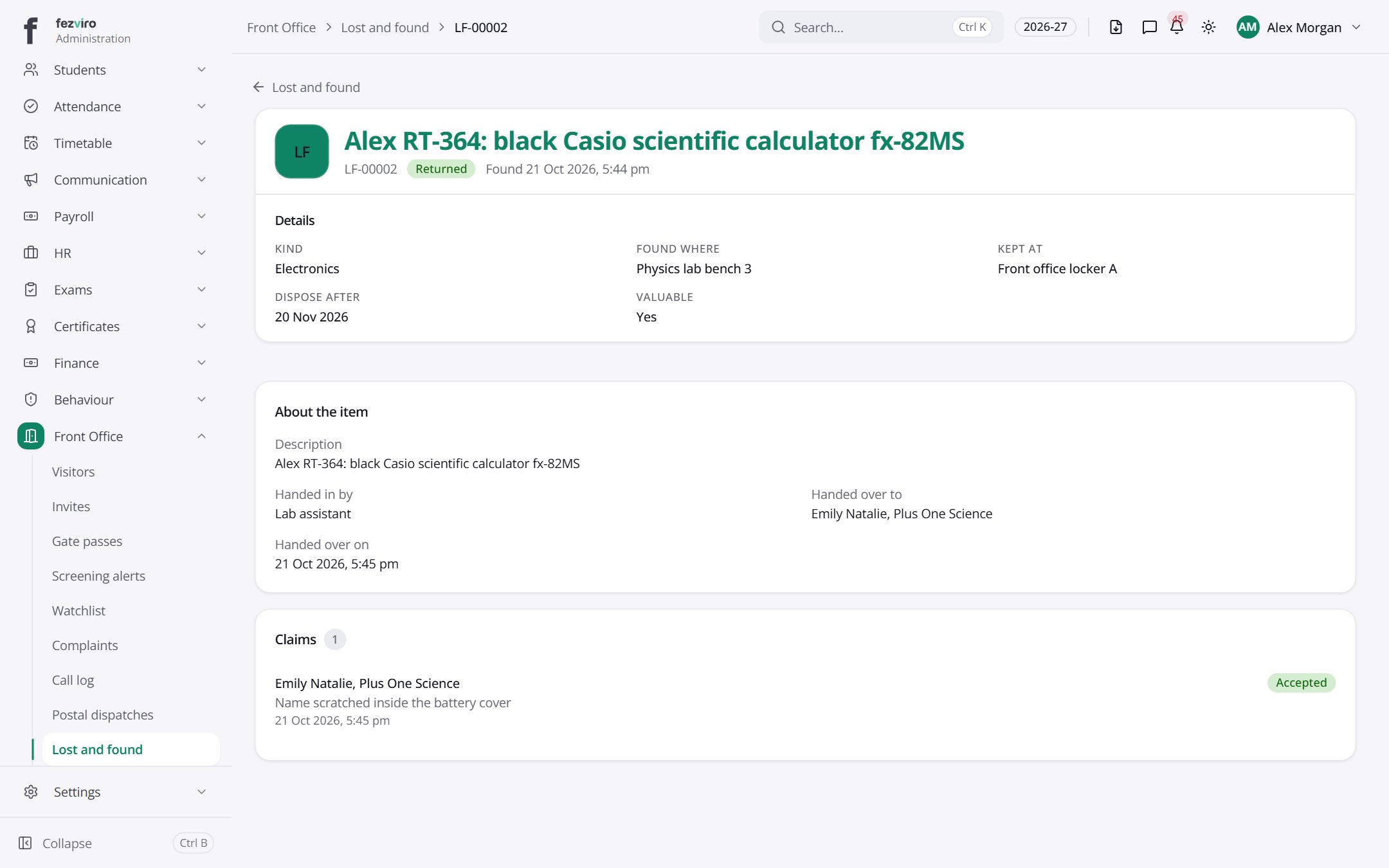Screen dimensions: 1389x868
Task: Go to Front Office breadcrumb link
Action: [281, 28]
